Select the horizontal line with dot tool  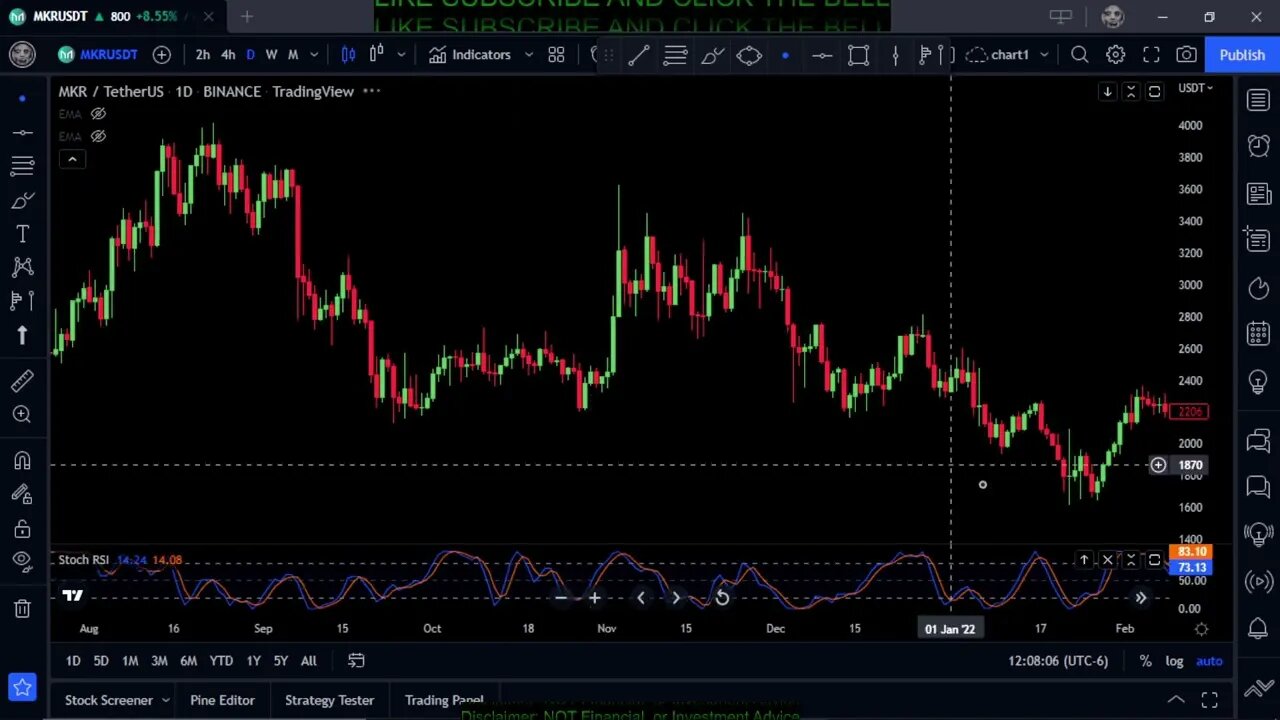pos(822,55)
